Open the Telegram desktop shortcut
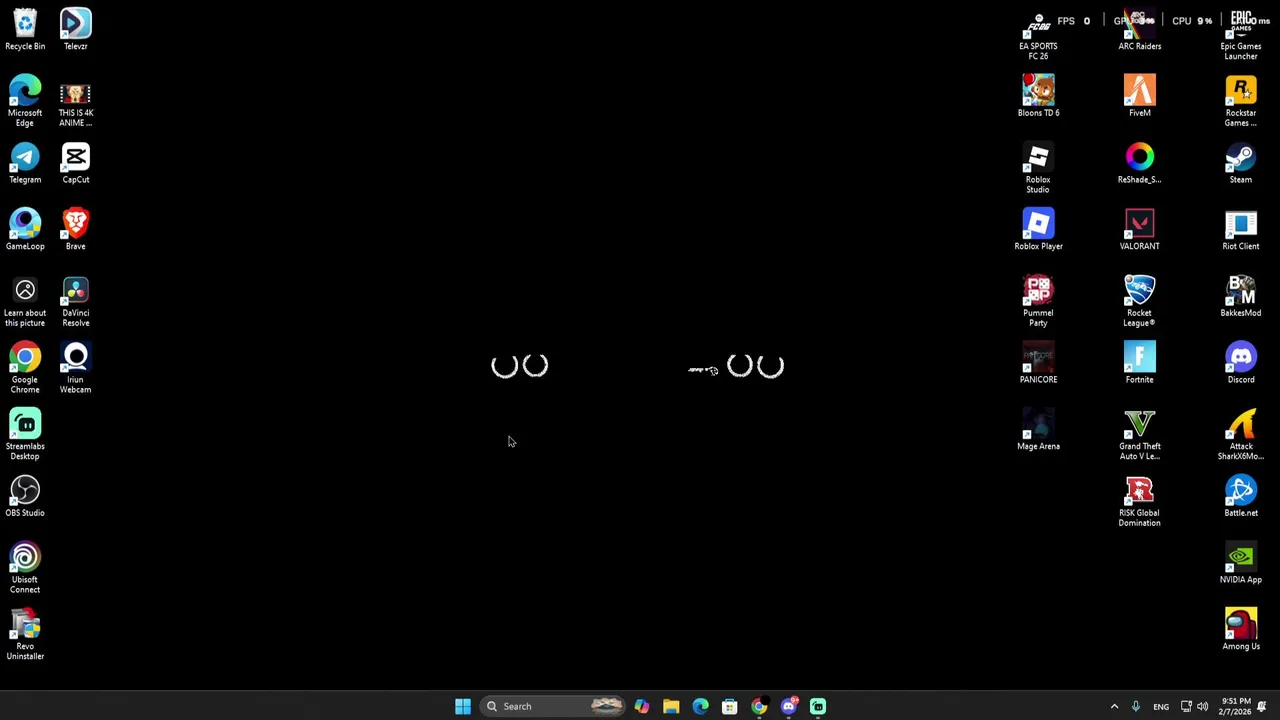 25,162
